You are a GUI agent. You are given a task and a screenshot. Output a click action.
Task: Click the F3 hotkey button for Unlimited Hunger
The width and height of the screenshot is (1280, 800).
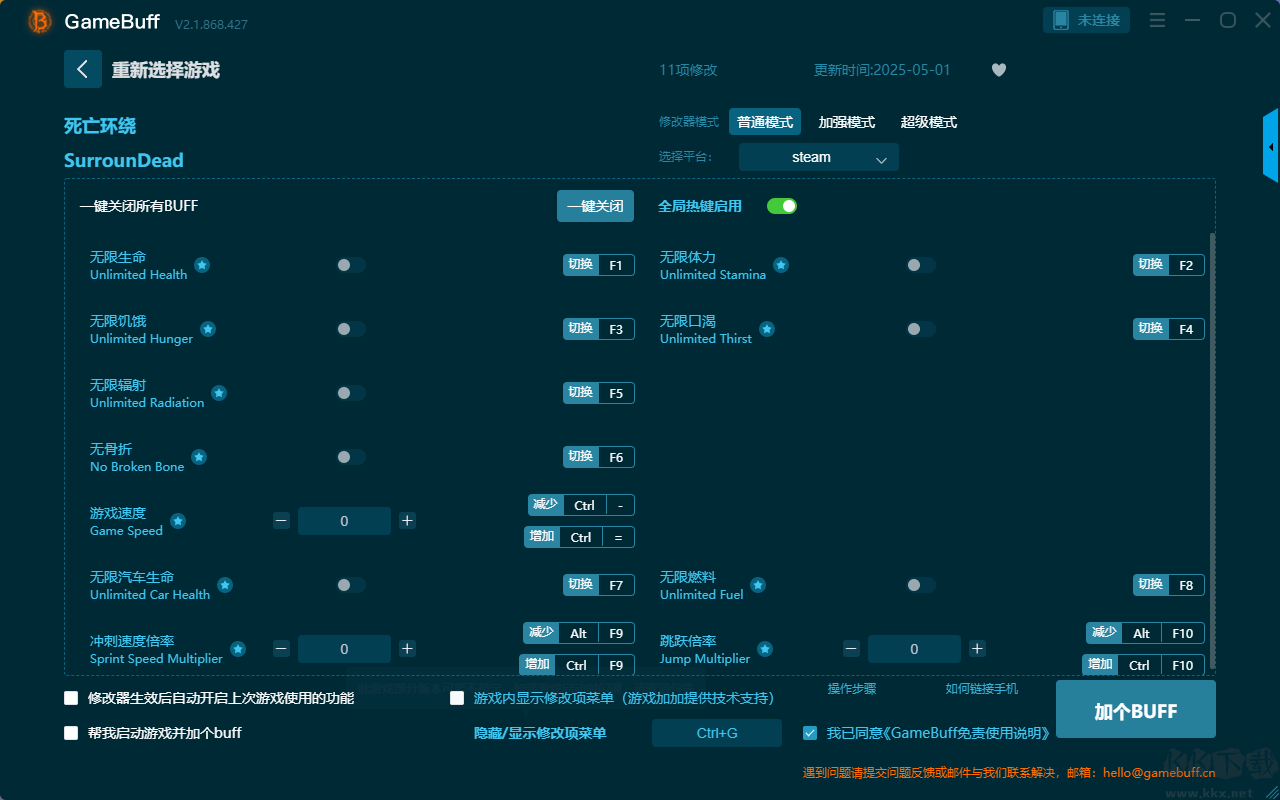click(x=599, y=329)
